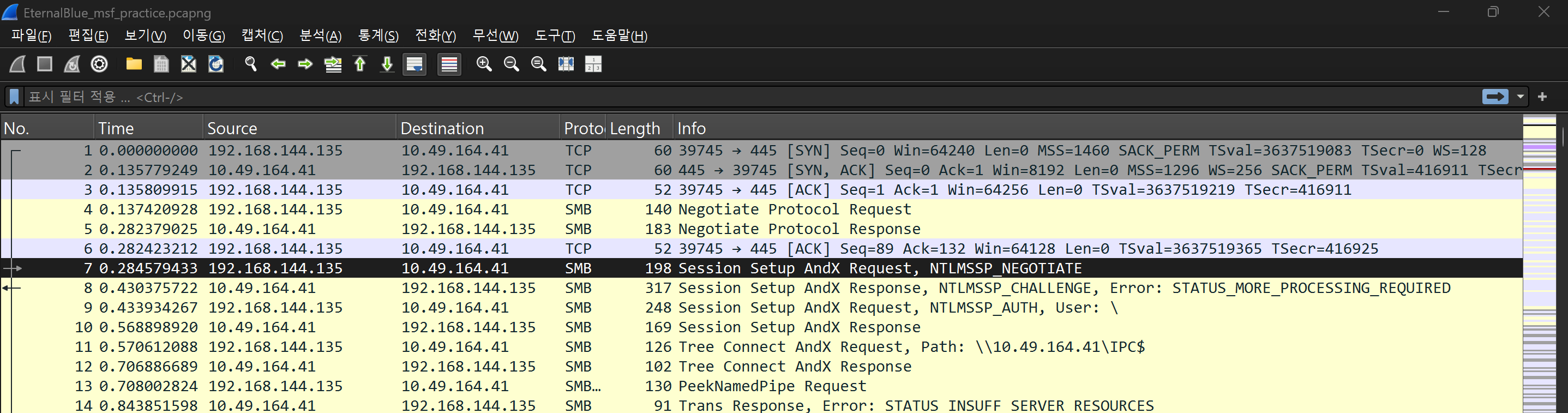Go back in packet history
This screenshot has height=413, width=1568.
tap(278, 64)
